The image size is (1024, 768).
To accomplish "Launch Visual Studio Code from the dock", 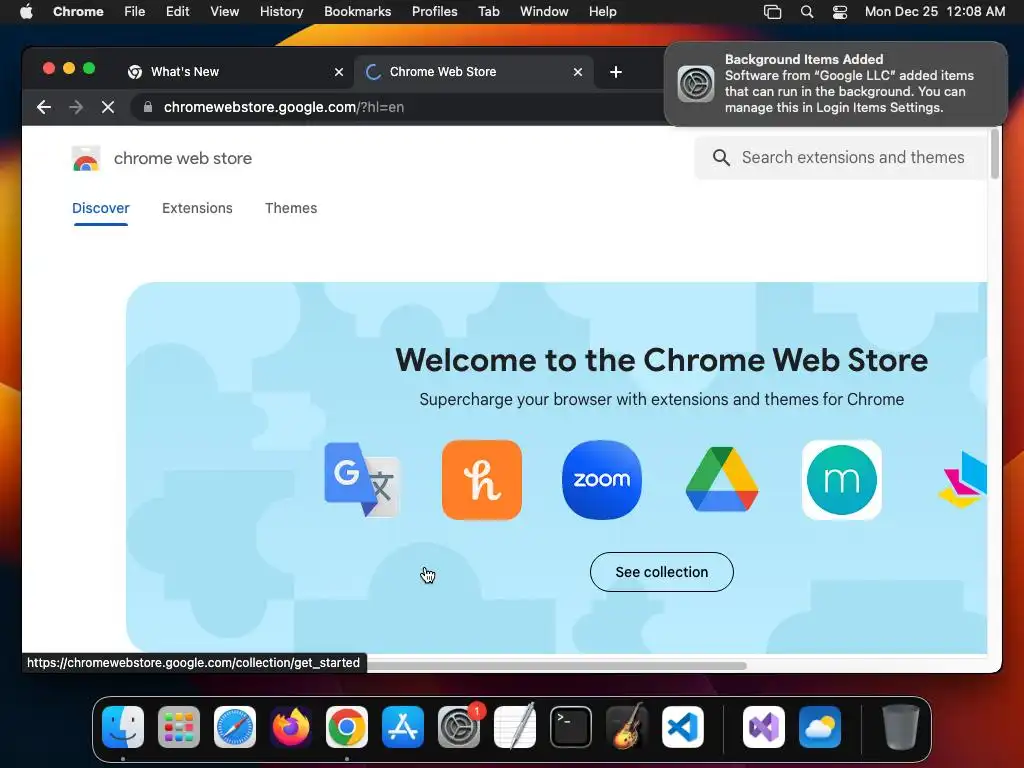I will point(682,727).
